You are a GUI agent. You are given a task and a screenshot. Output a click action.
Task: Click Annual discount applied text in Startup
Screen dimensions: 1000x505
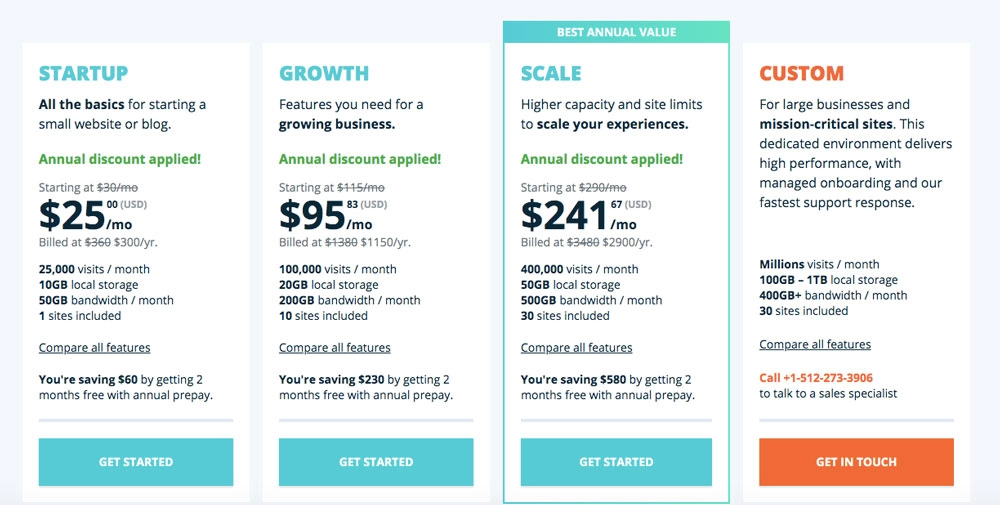pyautogui.click(x=120, y=159)
